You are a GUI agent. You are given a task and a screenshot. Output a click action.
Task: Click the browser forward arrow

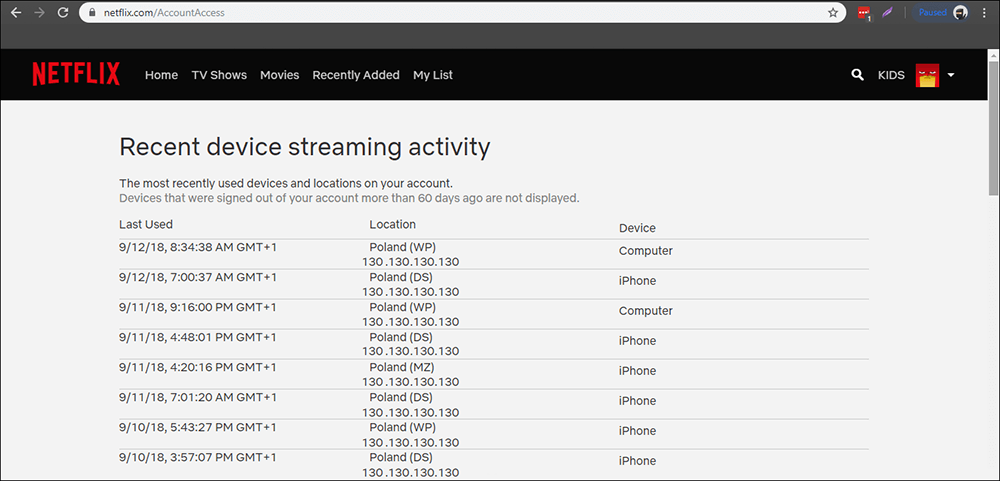pyautogui.click(x=40, y=13)
